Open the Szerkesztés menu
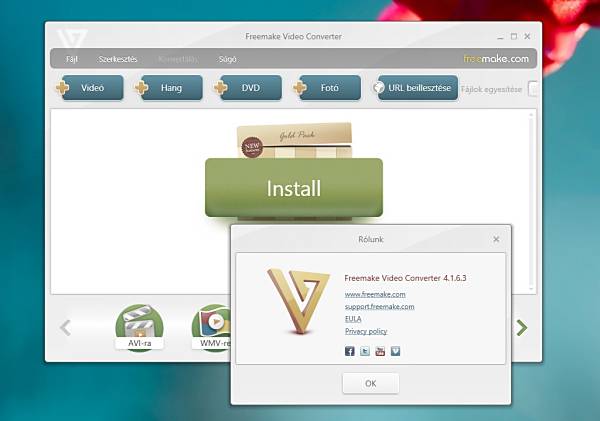 (117, 59)
